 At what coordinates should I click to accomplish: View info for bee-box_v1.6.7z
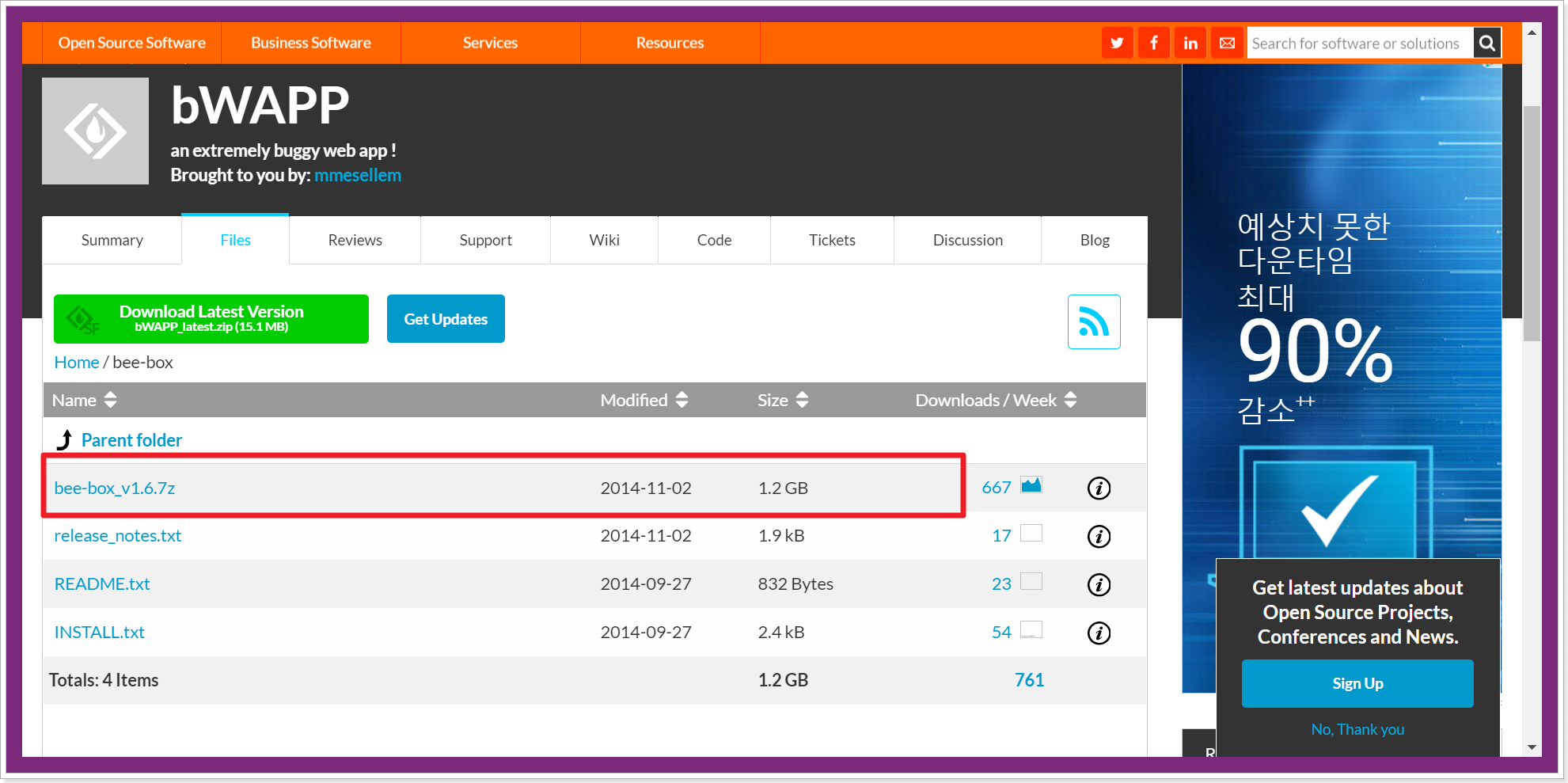pyautogui.click(x=1099, y=488)
